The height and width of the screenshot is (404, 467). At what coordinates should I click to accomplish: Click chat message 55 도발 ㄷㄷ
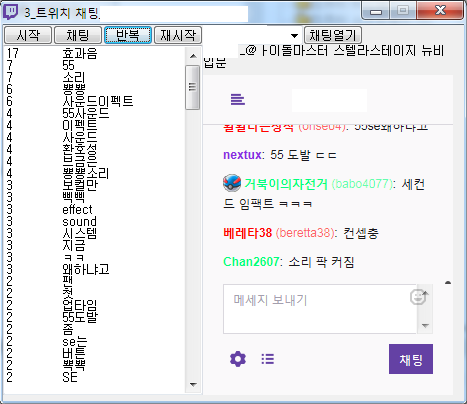point(303,155)
